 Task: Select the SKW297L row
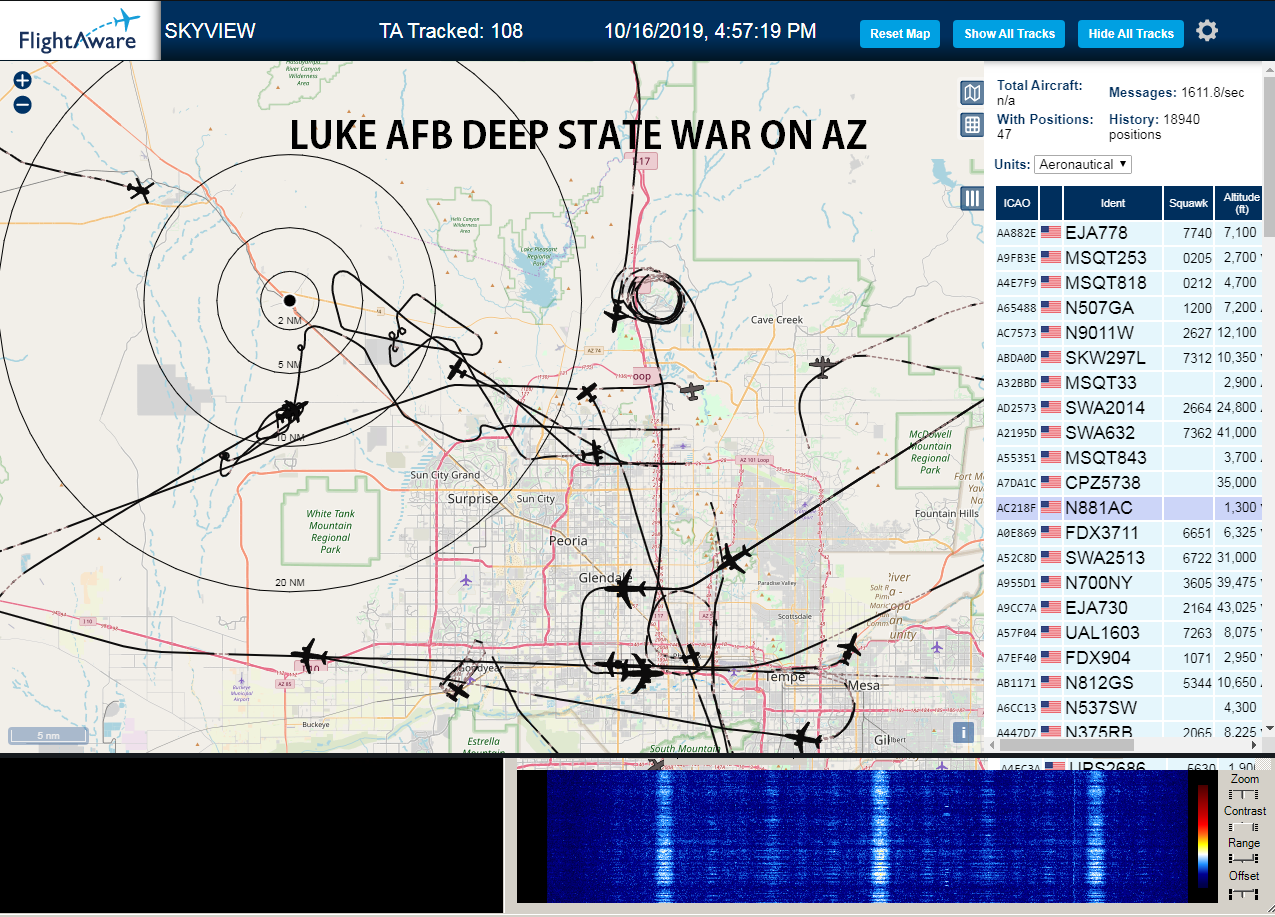click(x=1130, y=357)
